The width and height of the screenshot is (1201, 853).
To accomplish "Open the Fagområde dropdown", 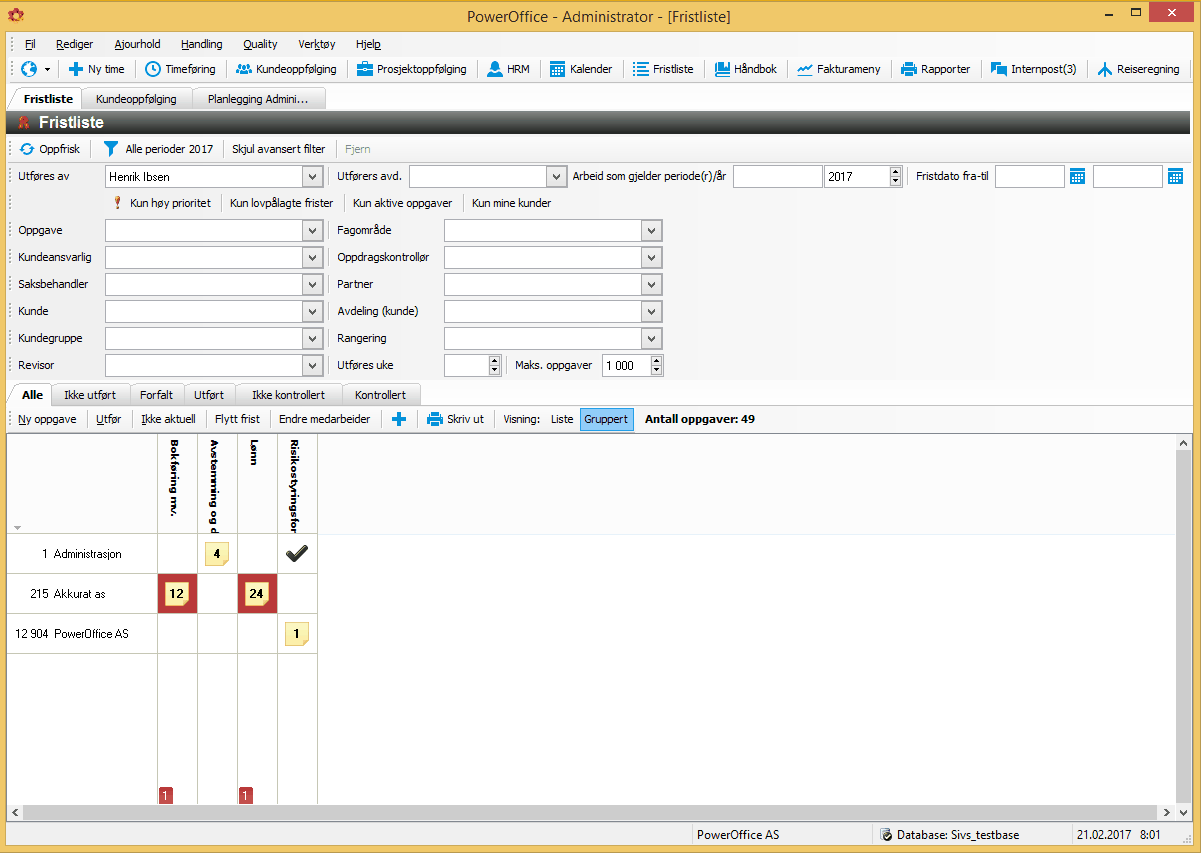I will pos(652,230).
